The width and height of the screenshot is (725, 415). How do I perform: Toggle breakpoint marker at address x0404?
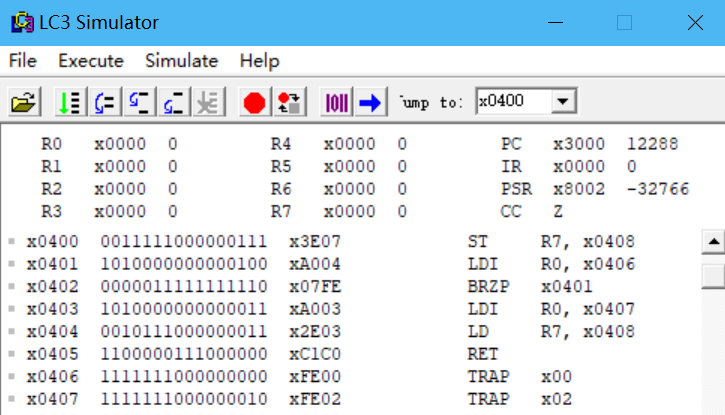click(x=12, y=331)
